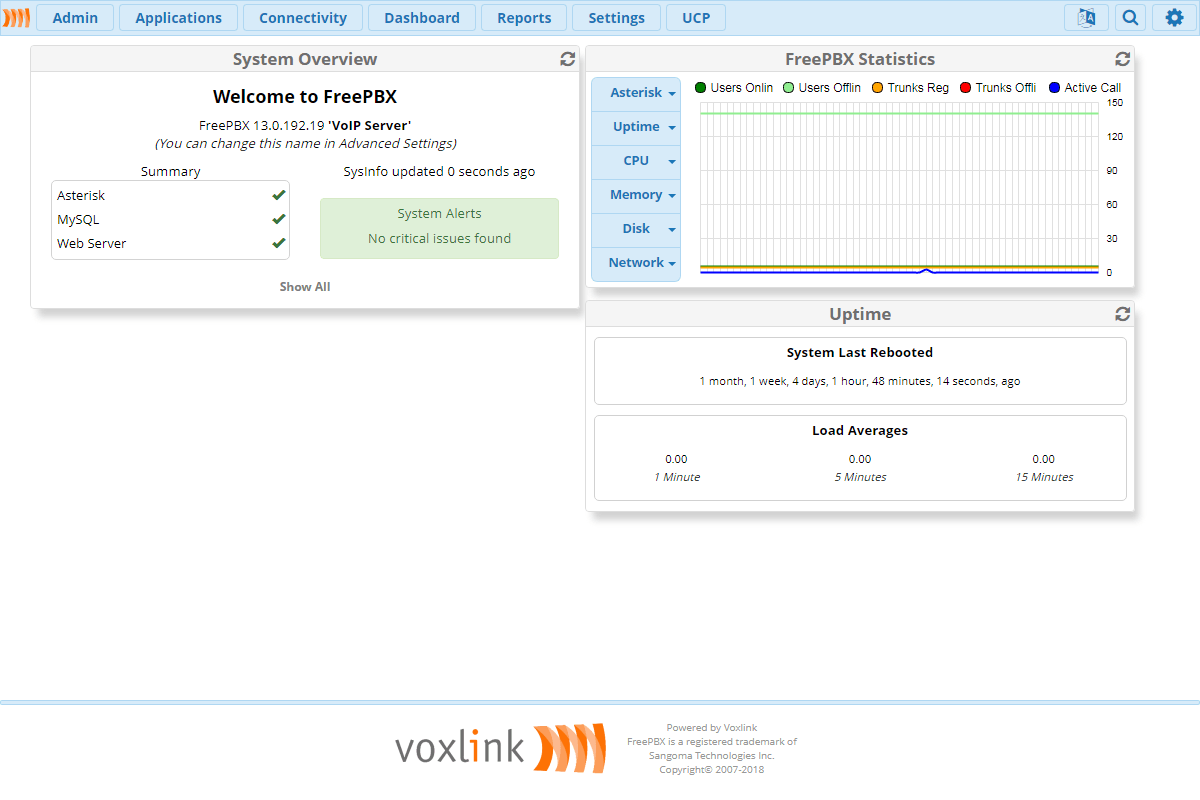1200x800 pixels.
Task: Expand the CPU statistics dropdown
Action: click(636, 161)
